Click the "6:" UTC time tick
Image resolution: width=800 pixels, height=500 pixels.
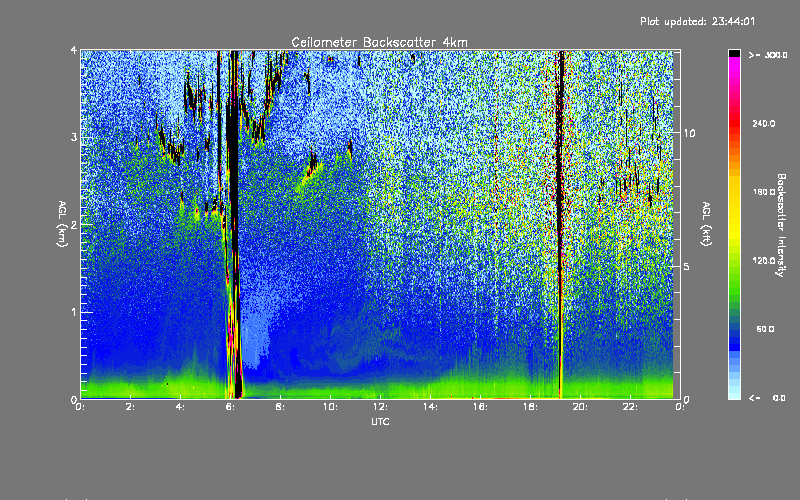(x=231, y=407)
